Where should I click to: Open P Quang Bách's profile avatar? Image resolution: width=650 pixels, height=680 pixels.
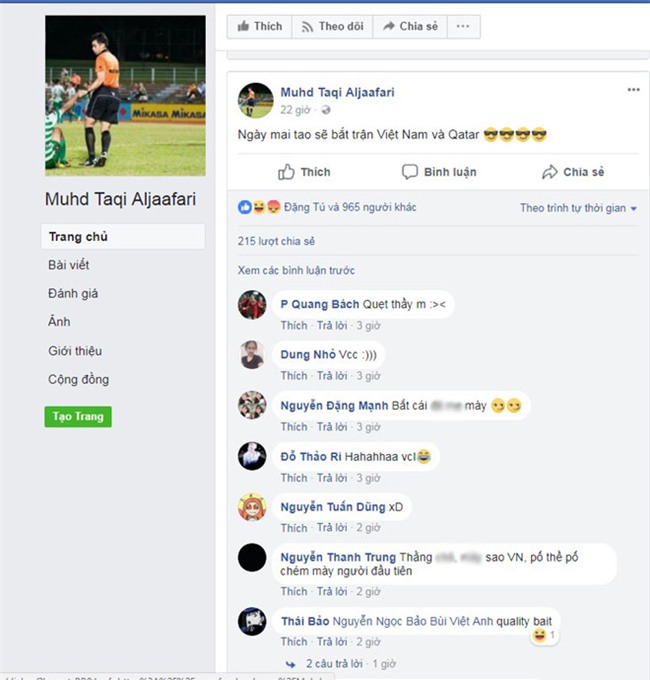(x=252, y=305)
